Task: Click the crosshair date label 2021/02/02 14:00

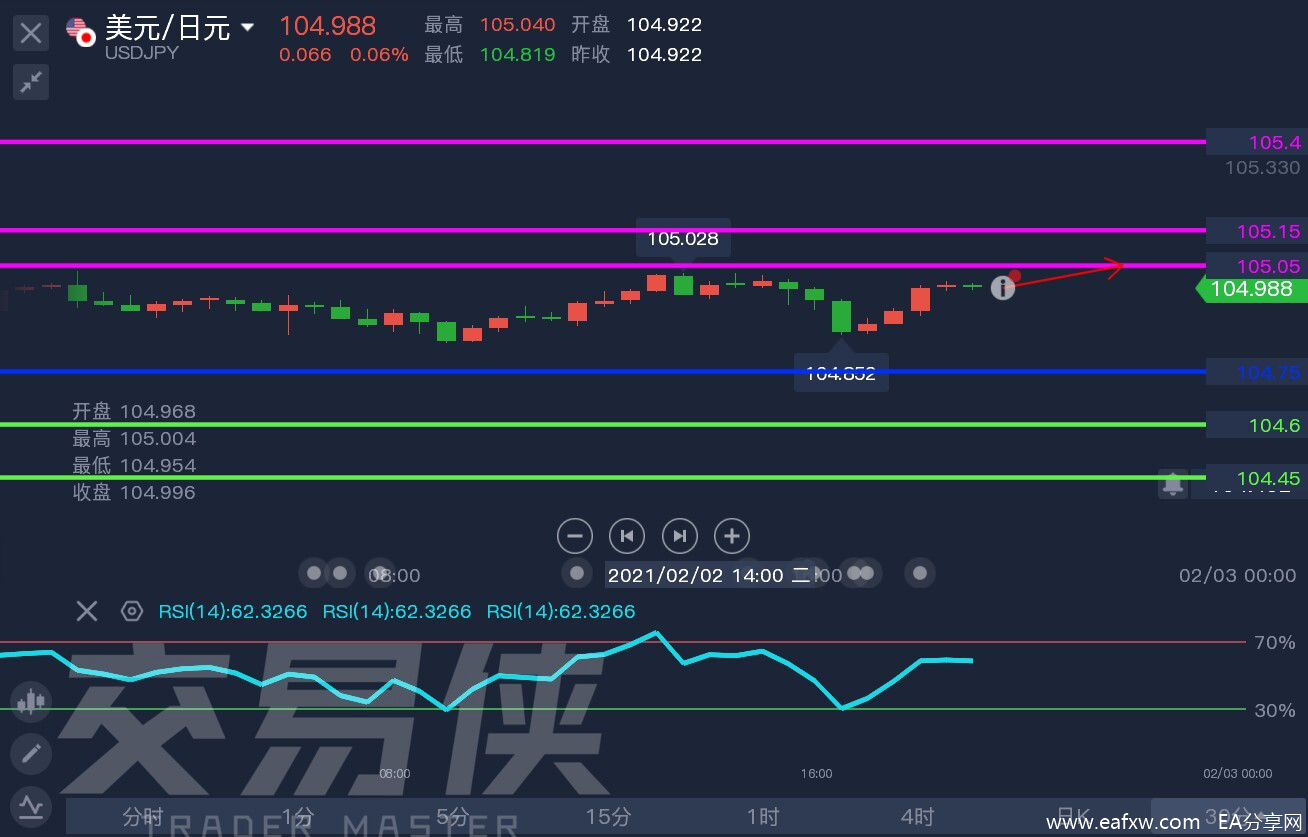Action: [x=710, y=575]
